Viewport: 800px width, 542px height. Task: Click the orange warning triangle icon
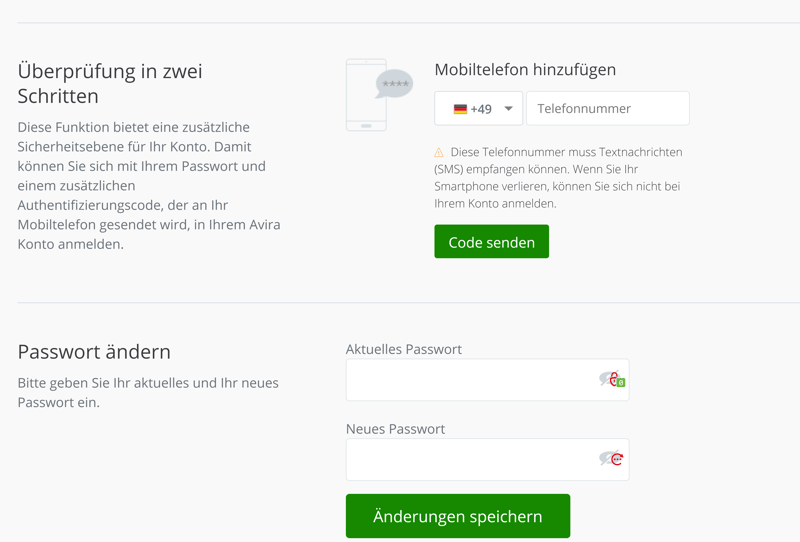[439, 153]
